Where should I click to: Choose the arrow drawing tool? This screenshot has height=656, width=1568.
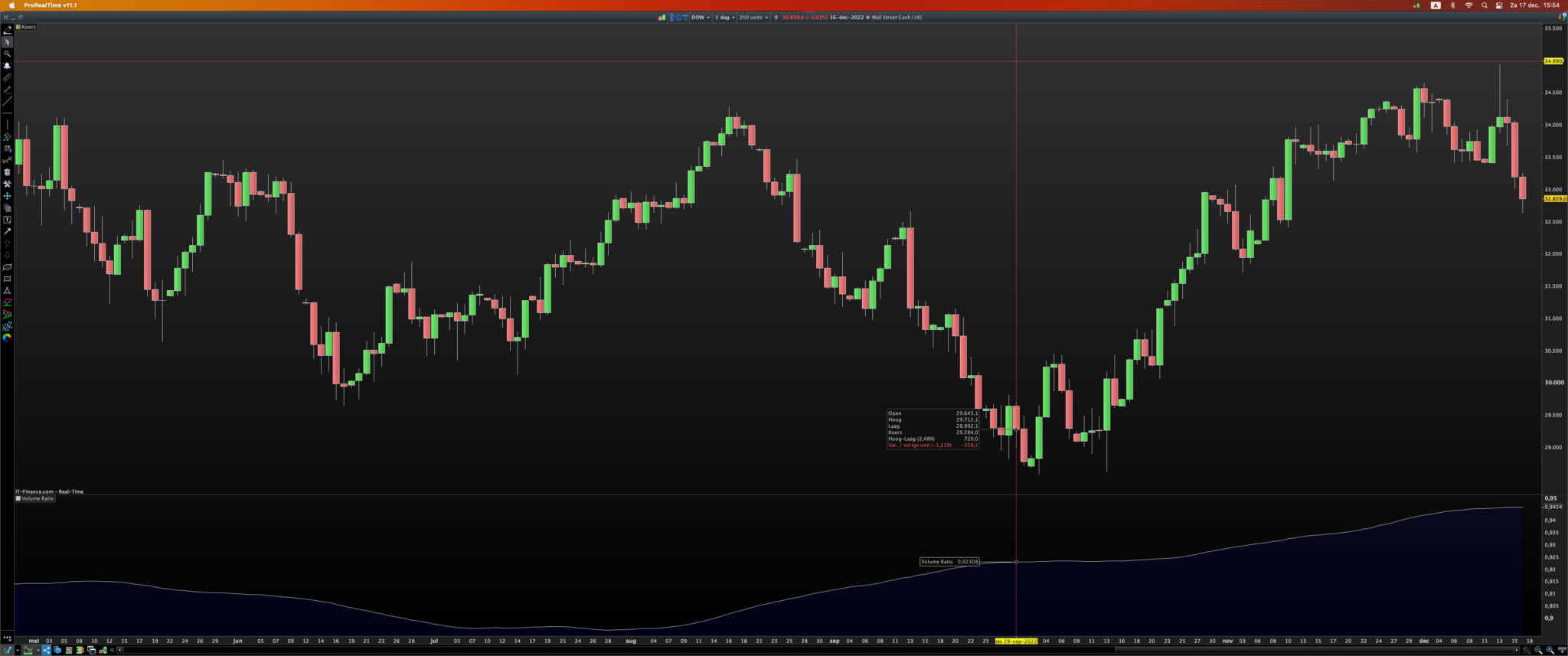[x=7, y=231]
